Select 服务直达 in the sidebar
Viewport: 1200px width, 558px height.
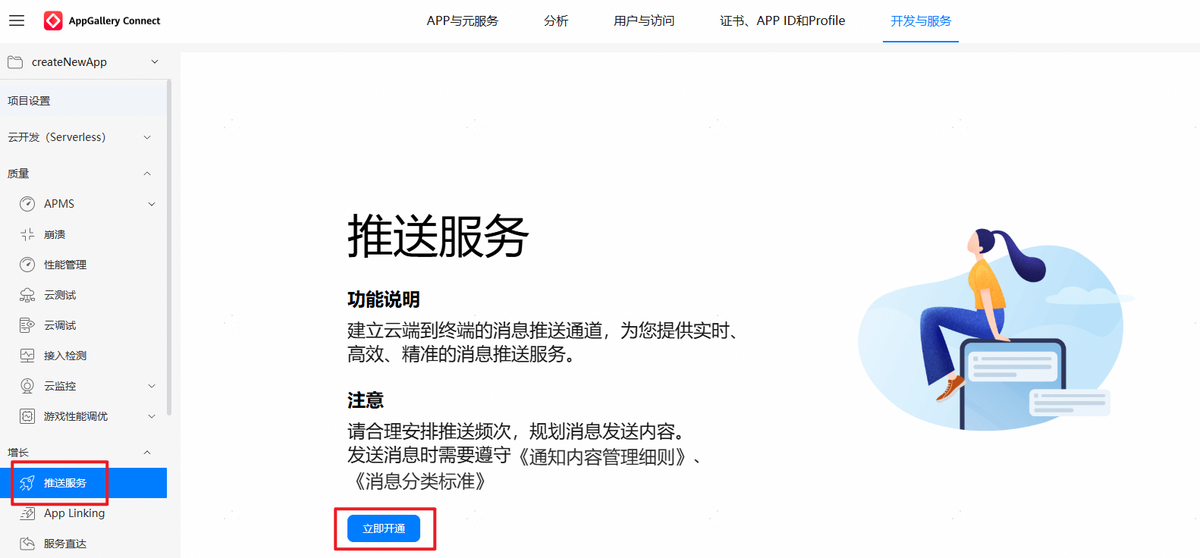pos(65,544)
